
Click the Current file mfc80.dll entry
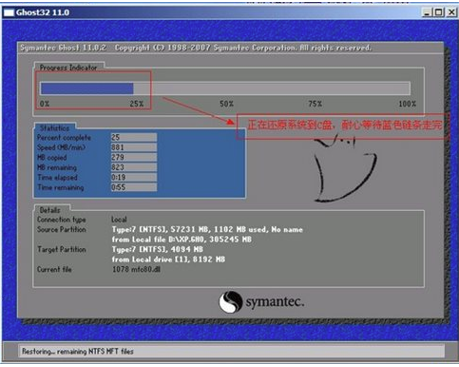pos(136,269)
